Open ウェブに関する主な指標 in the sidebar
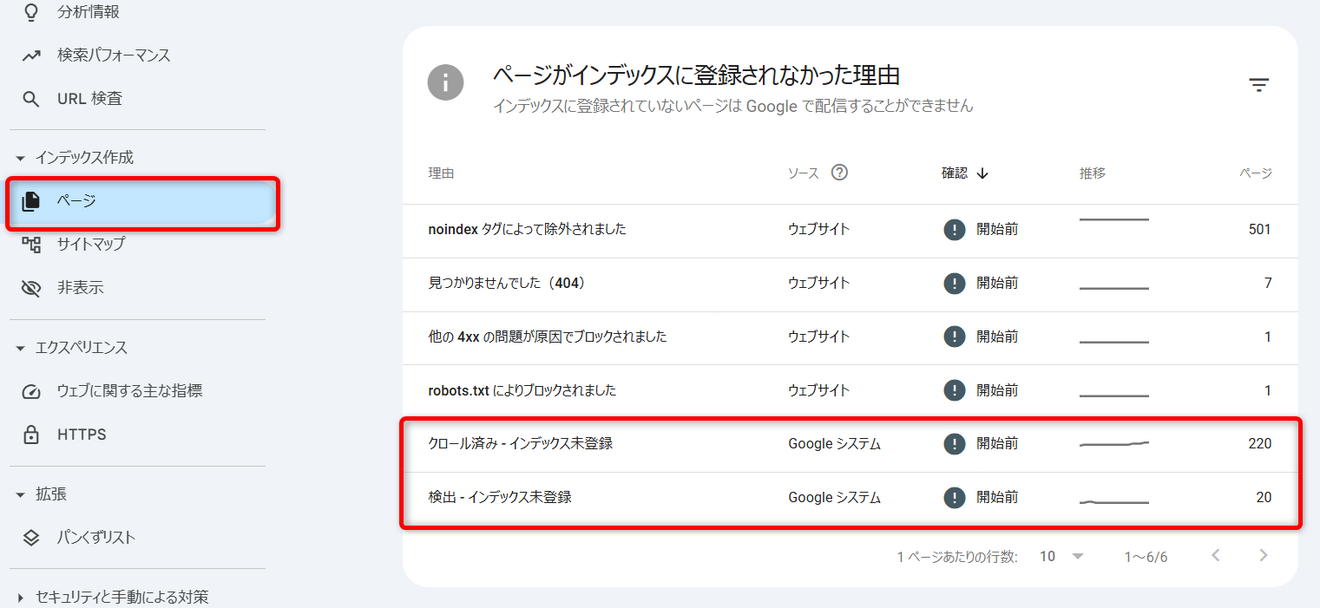This screenshot has height=608, width=1320. (x=129, y=391)
